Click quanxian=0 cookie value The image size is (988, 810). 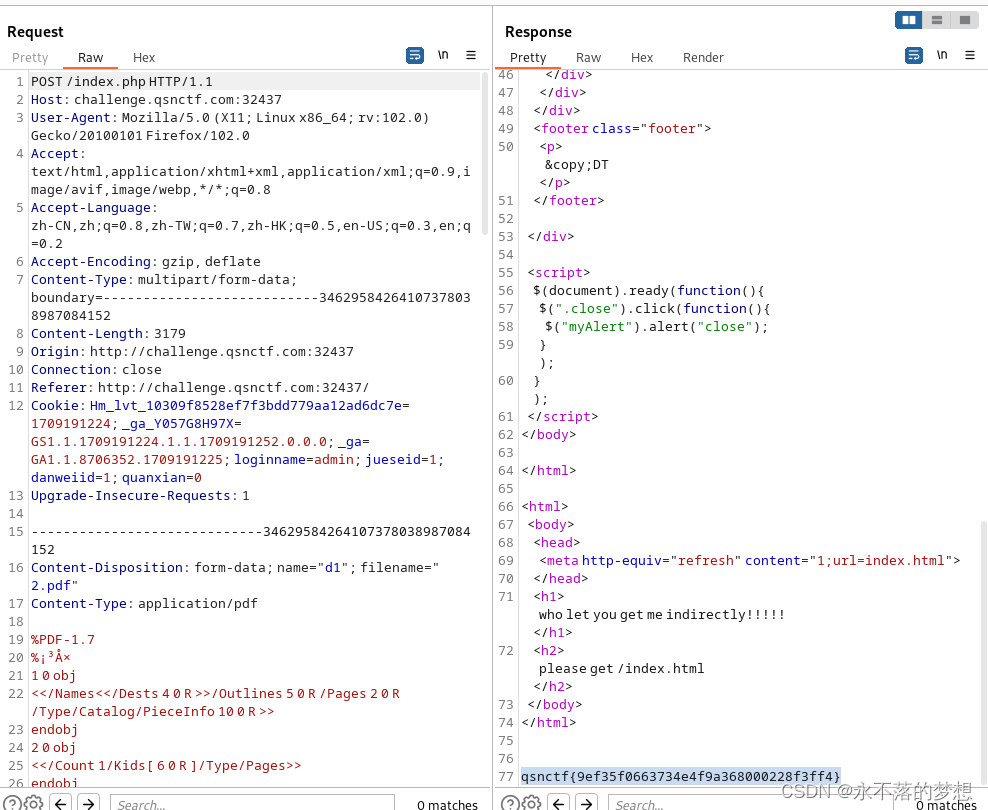pos(162,478)
